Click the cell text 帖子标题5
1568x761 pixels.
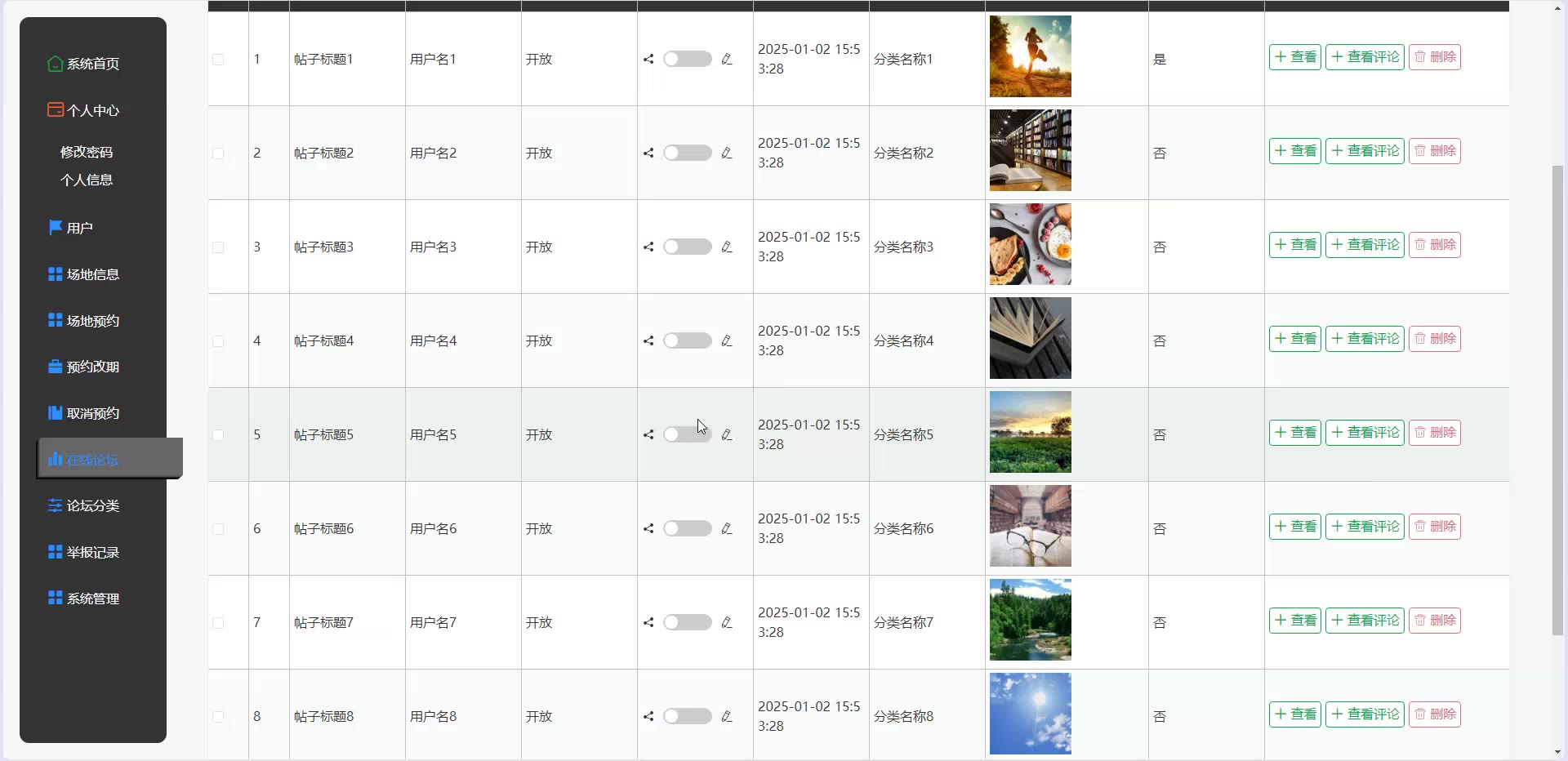pyautogui.click(x=323, y=434)
